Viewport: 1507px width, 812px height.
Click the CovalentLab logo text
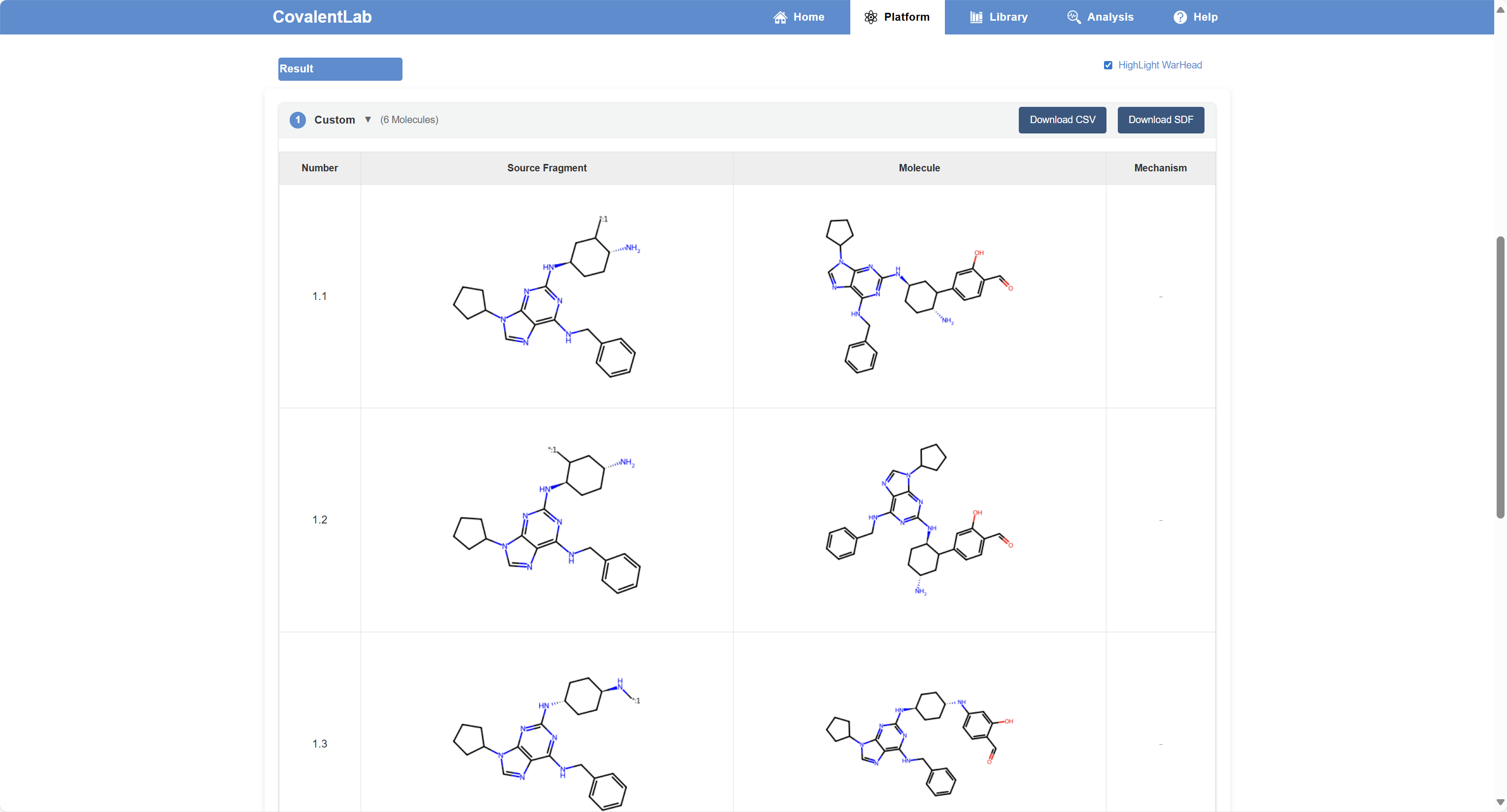point(322,17)
